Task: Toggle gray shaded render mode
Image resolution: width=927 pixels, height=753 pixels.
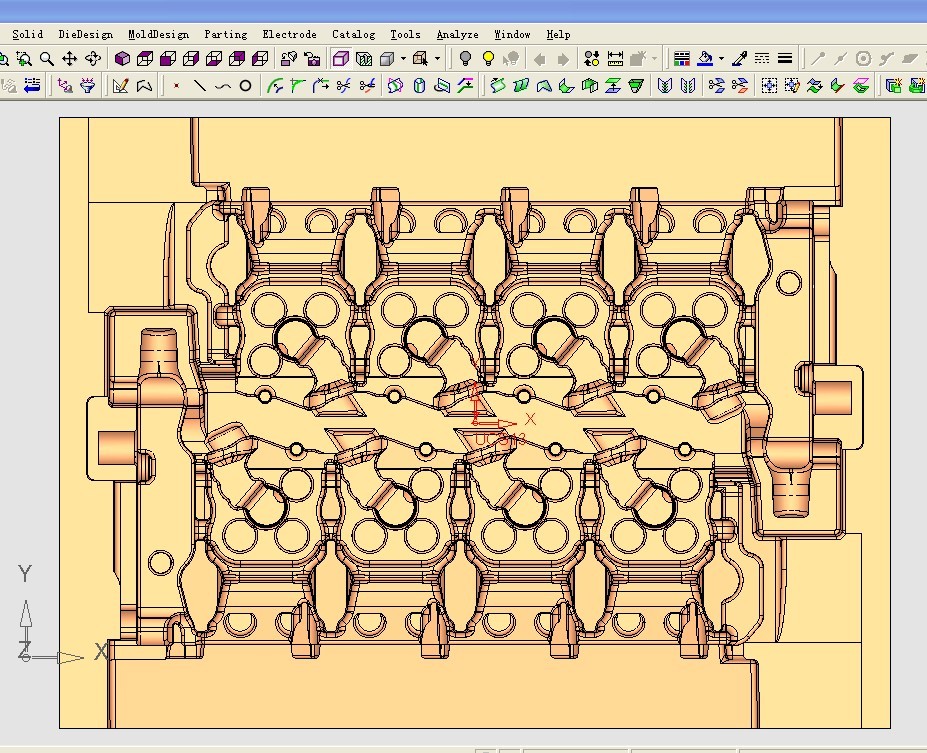Action: [x=387, y=59]
